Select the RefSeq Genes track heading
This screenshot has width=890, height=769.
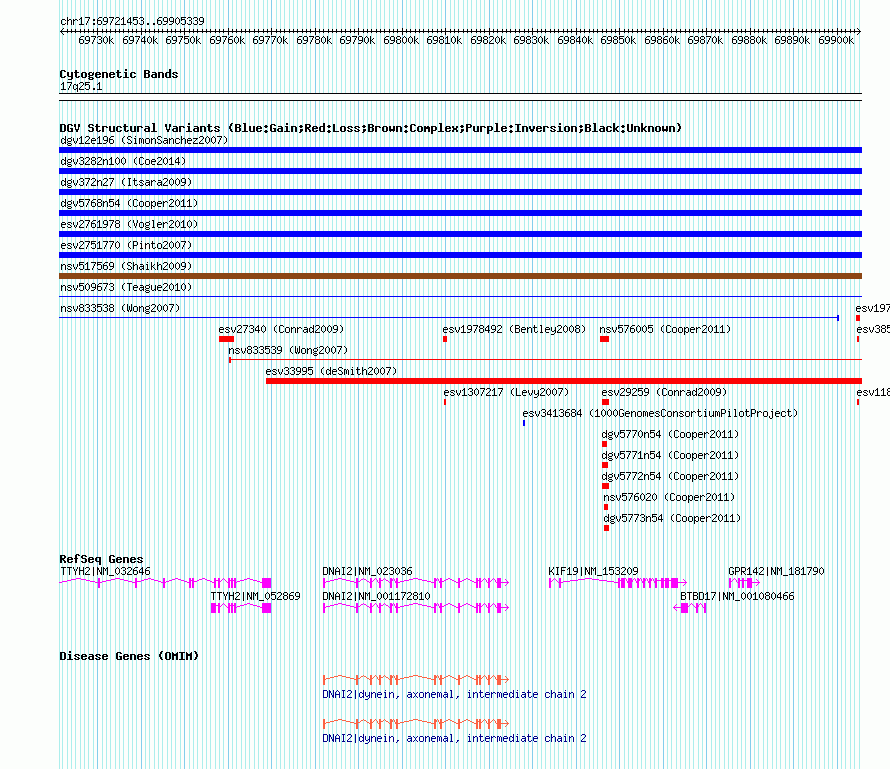pyautogui.click(x=101, y=559)
